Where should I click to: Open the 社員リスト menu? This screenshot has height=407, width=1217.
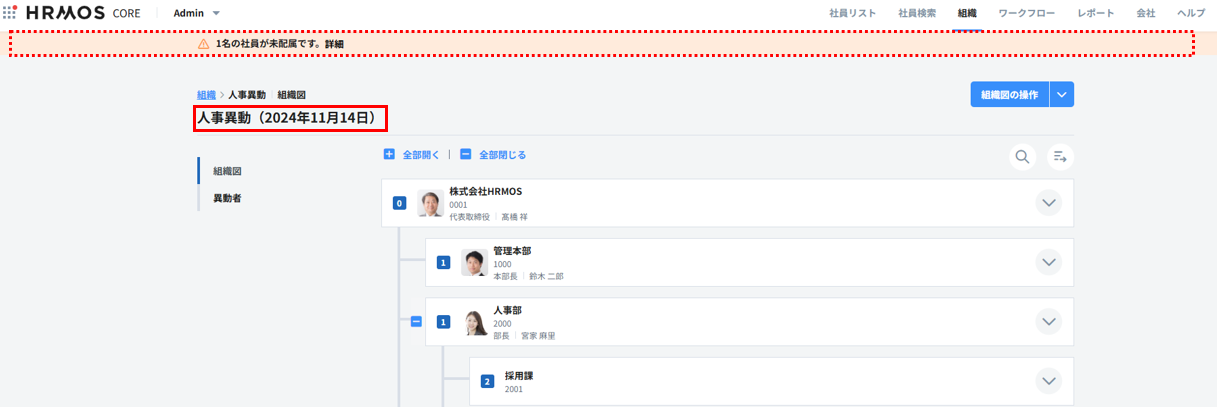852,13
